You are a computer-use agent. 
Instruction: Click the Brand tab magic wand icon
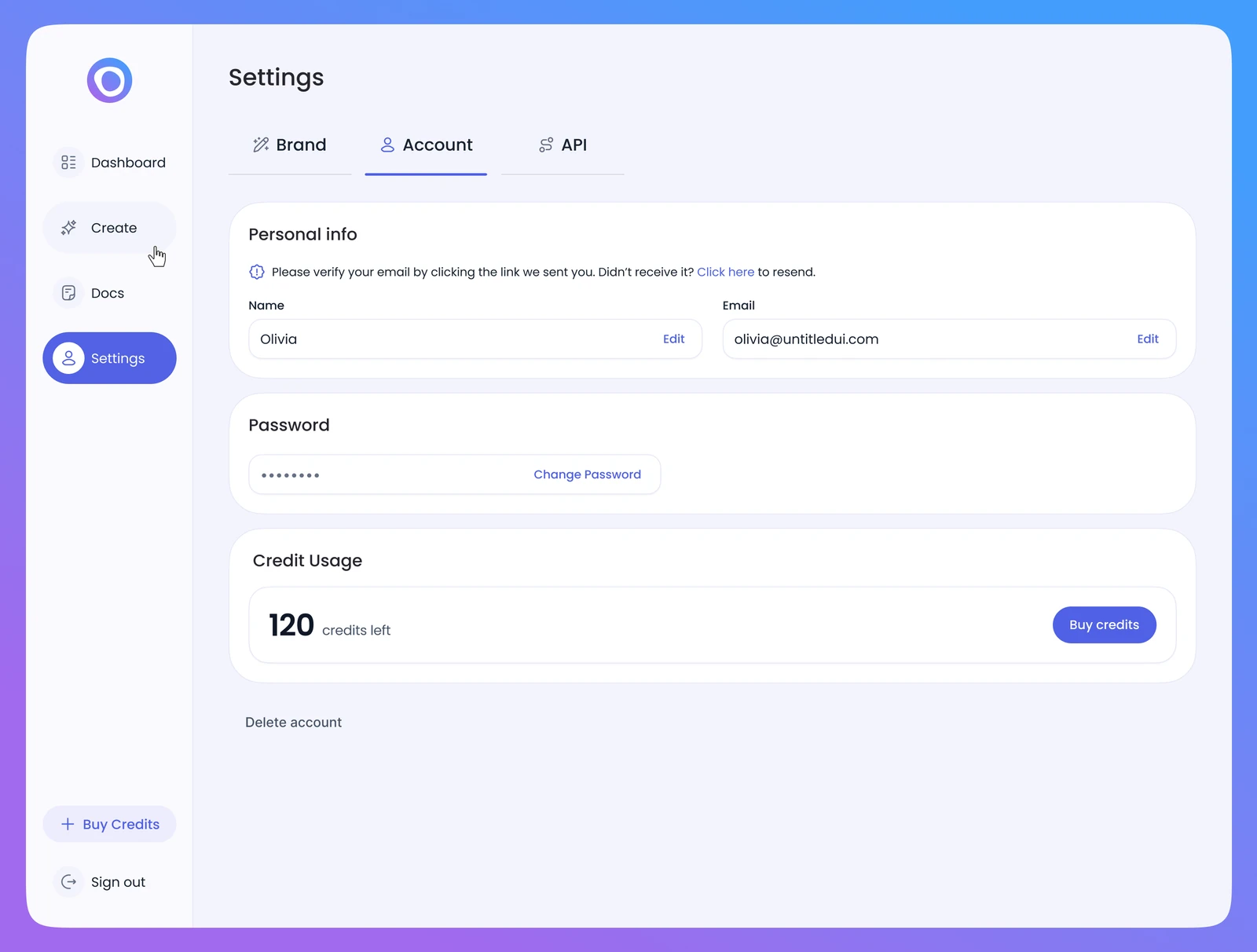(x=261, y=145)
